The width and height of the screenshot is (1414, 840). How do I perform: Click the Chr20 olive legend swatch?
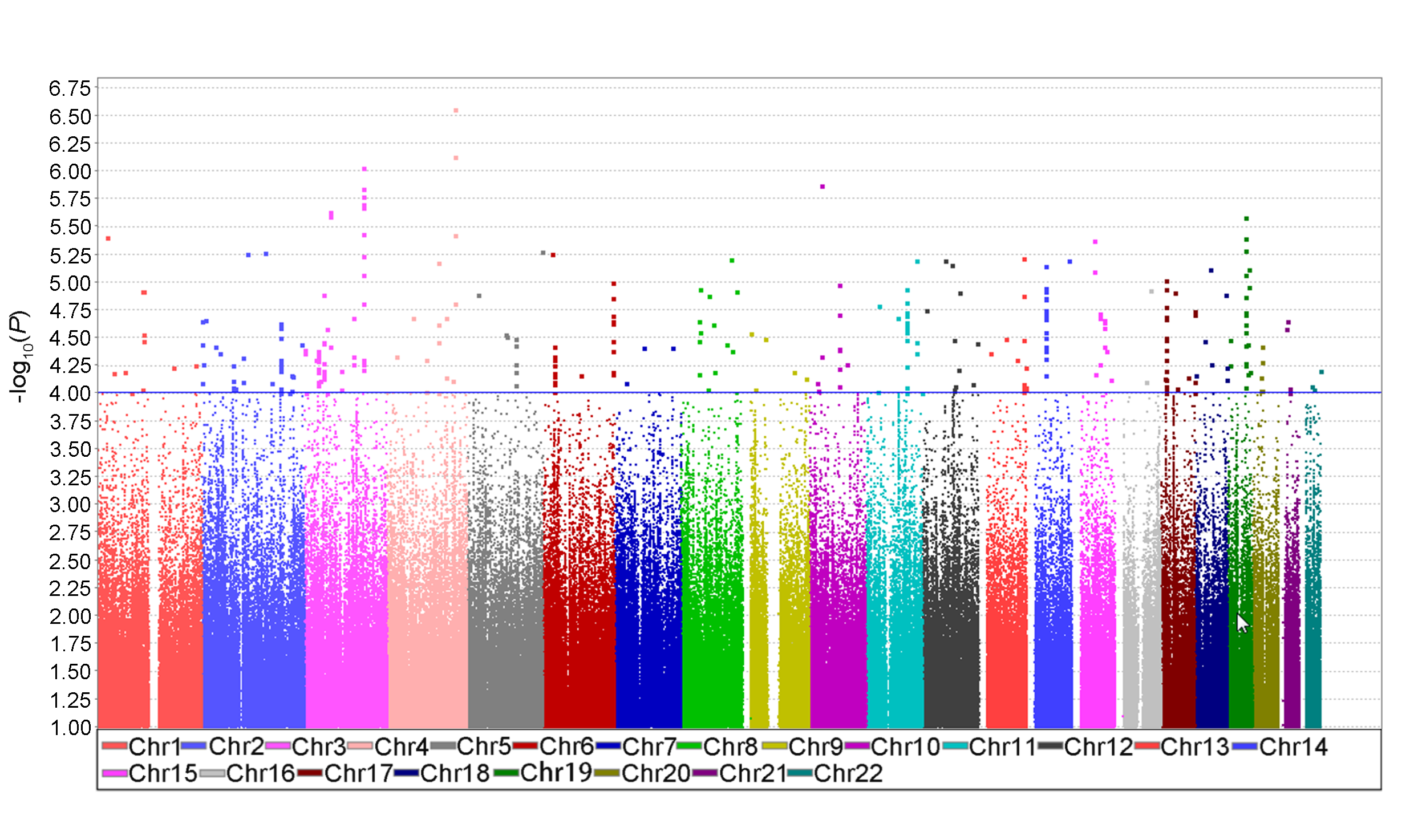pos(607,774)
